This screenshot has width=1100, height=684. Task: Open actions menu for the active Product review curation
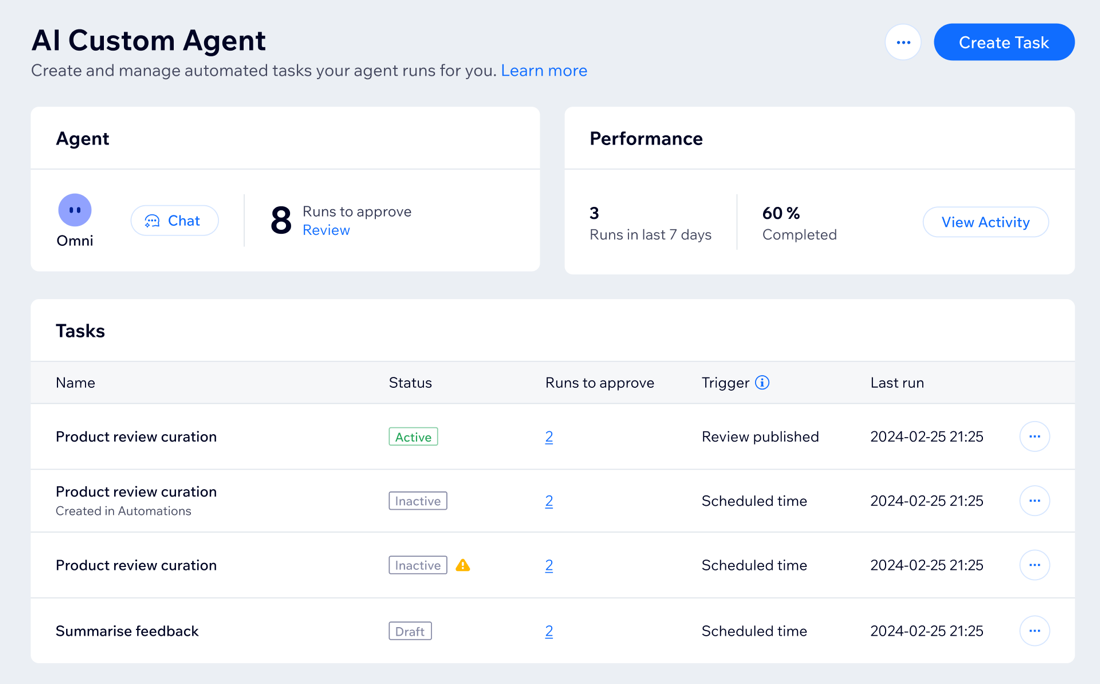(1034, 436)
